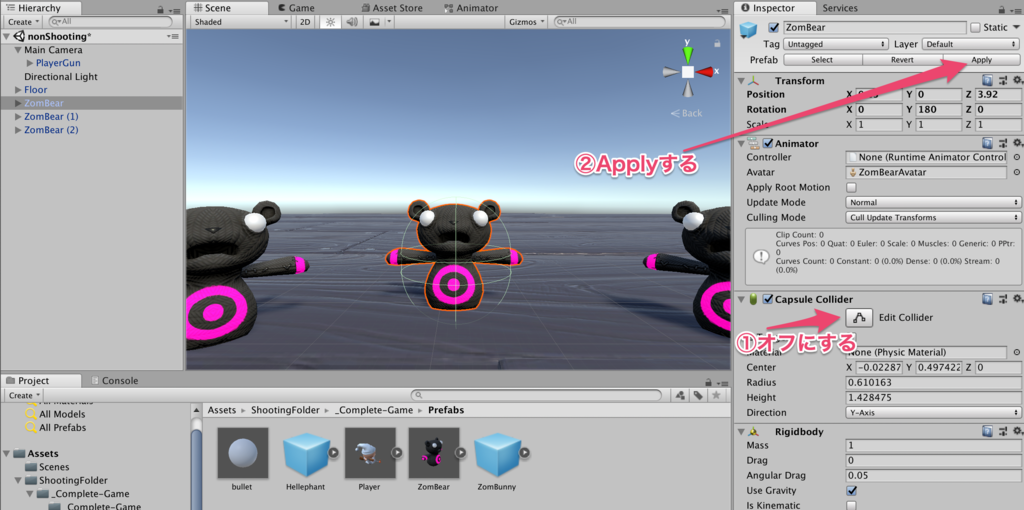Screen dimensions: 1024x510
Task: Open Static flags dropdown arrow
Action: [x=1016, y=27]
